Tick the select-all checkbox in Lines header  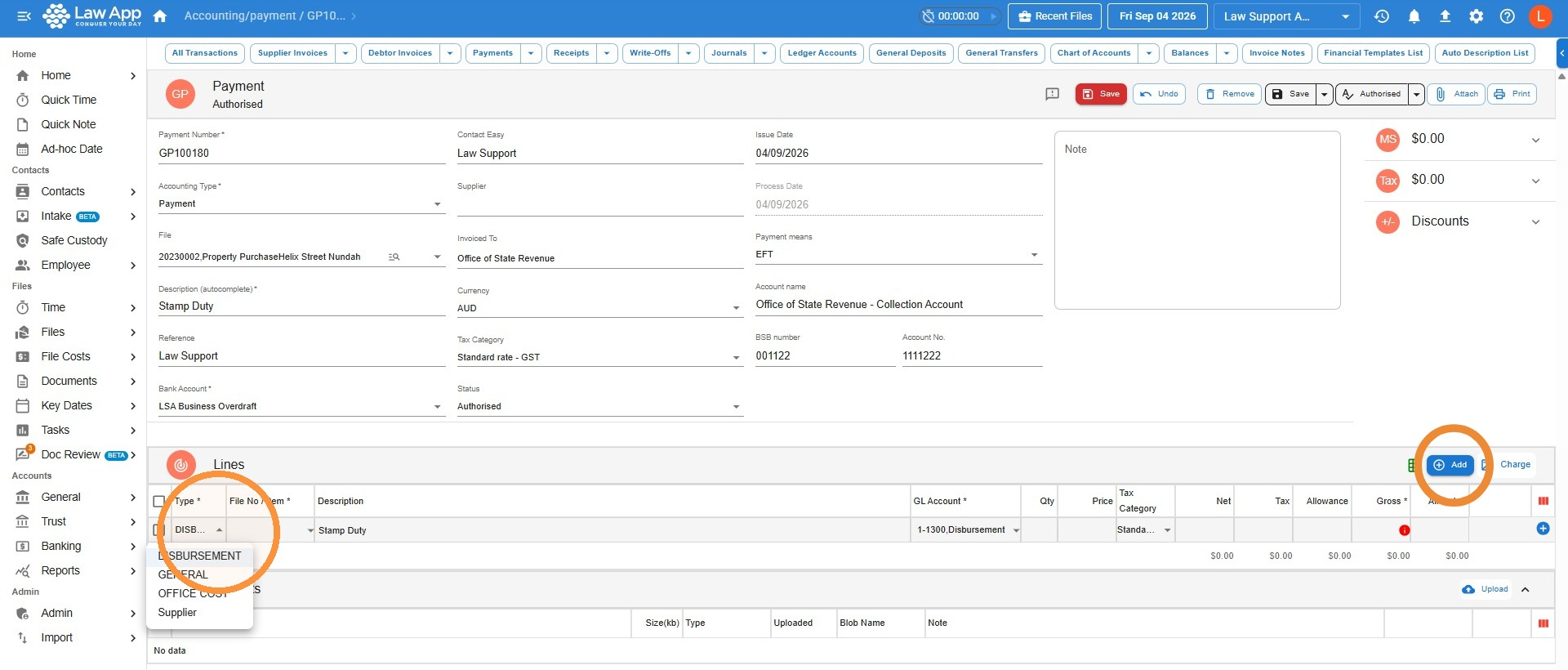pyautogui.click(x=159, y=501)
